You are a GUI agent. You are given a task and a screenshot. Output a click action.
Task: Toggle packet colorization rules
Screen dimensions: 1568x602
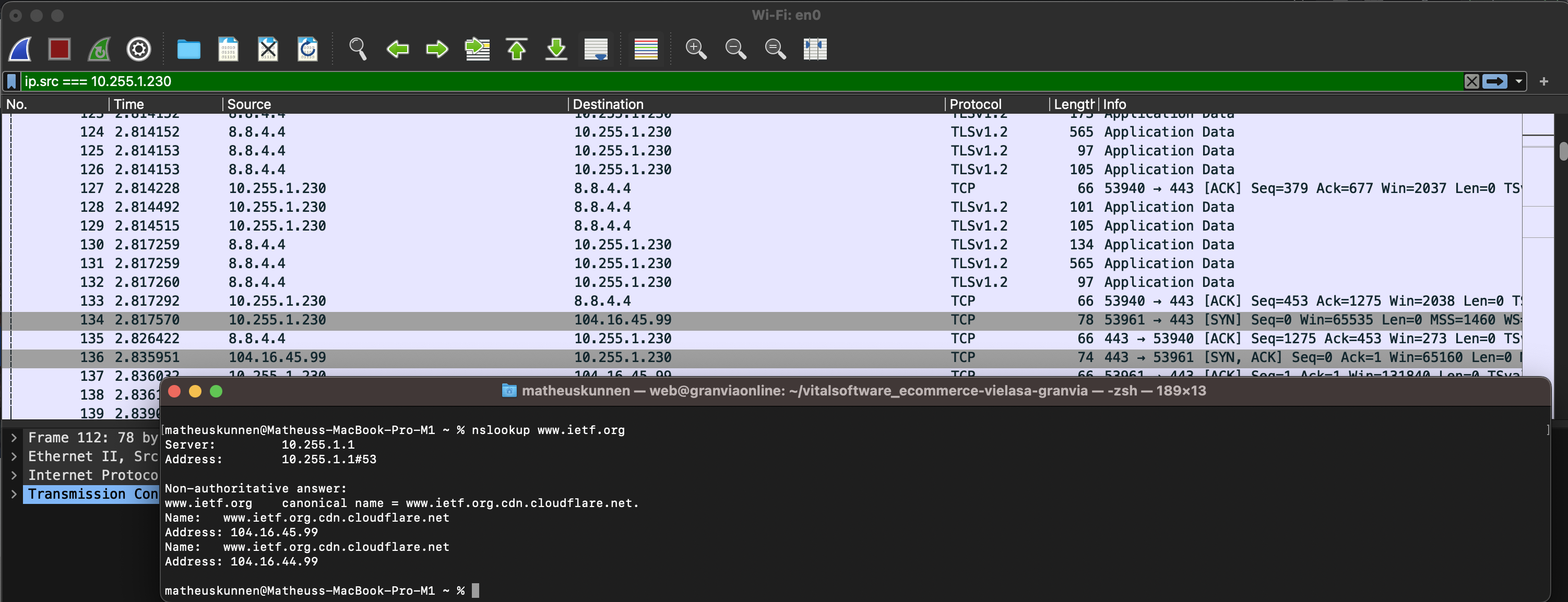pos(646,49)
